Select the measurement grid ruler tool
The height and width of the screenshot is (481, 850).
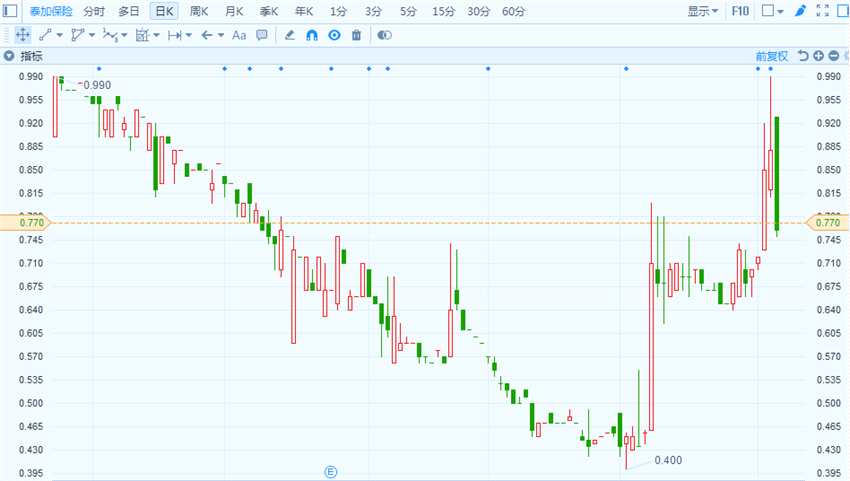(x=142, y=35)
